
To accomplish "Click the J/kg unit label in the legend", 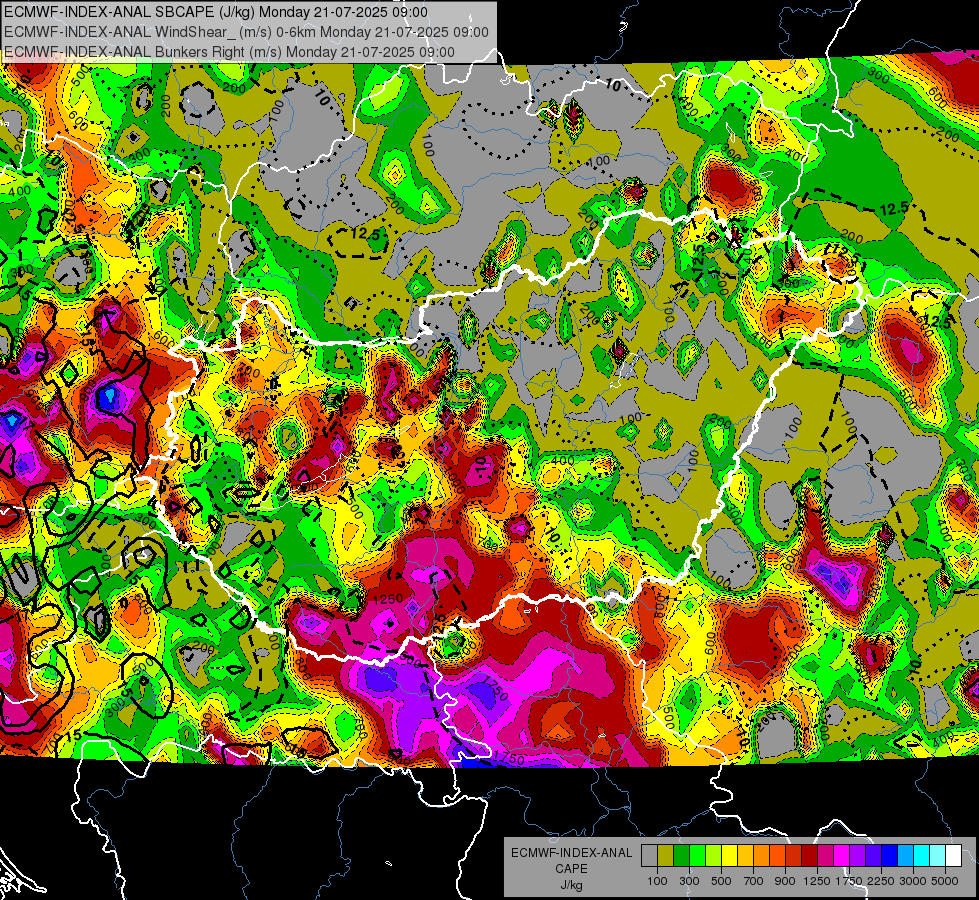I will [x=571, y=885].
